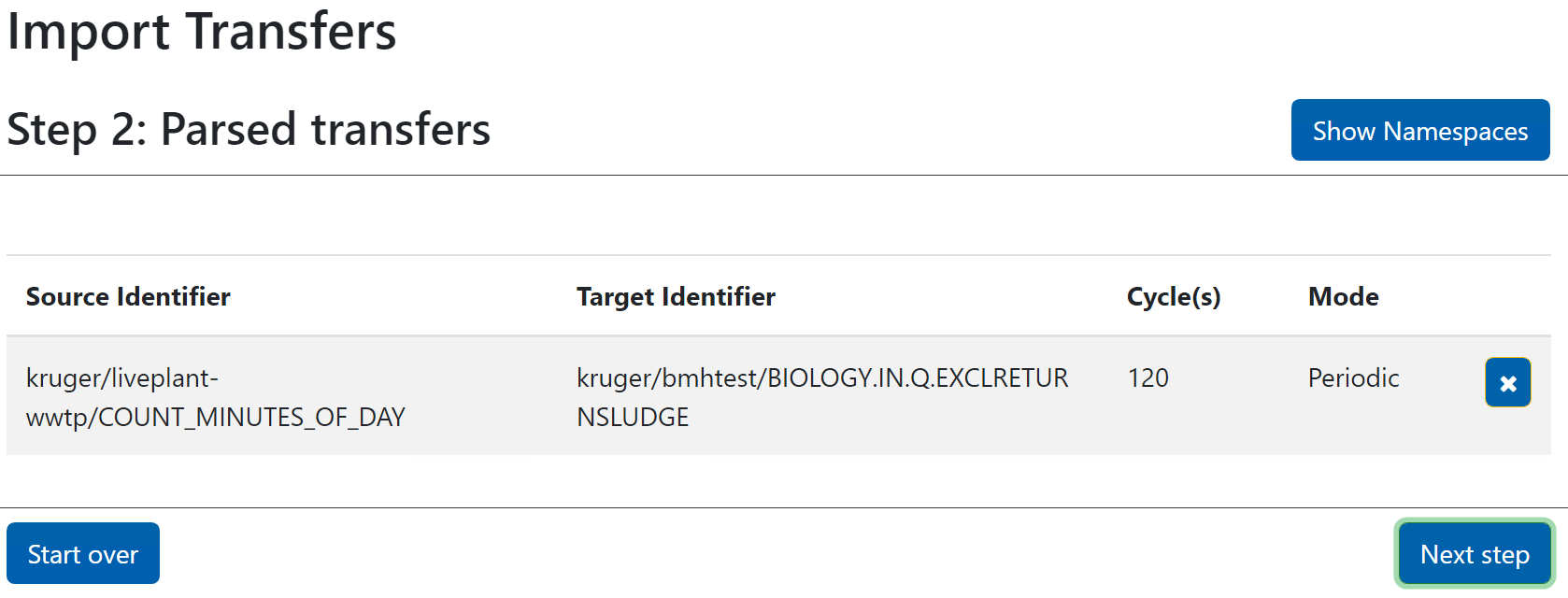Proceed with the Next step button
This screenshot has width=1568, height=598.
point(1474,554)
